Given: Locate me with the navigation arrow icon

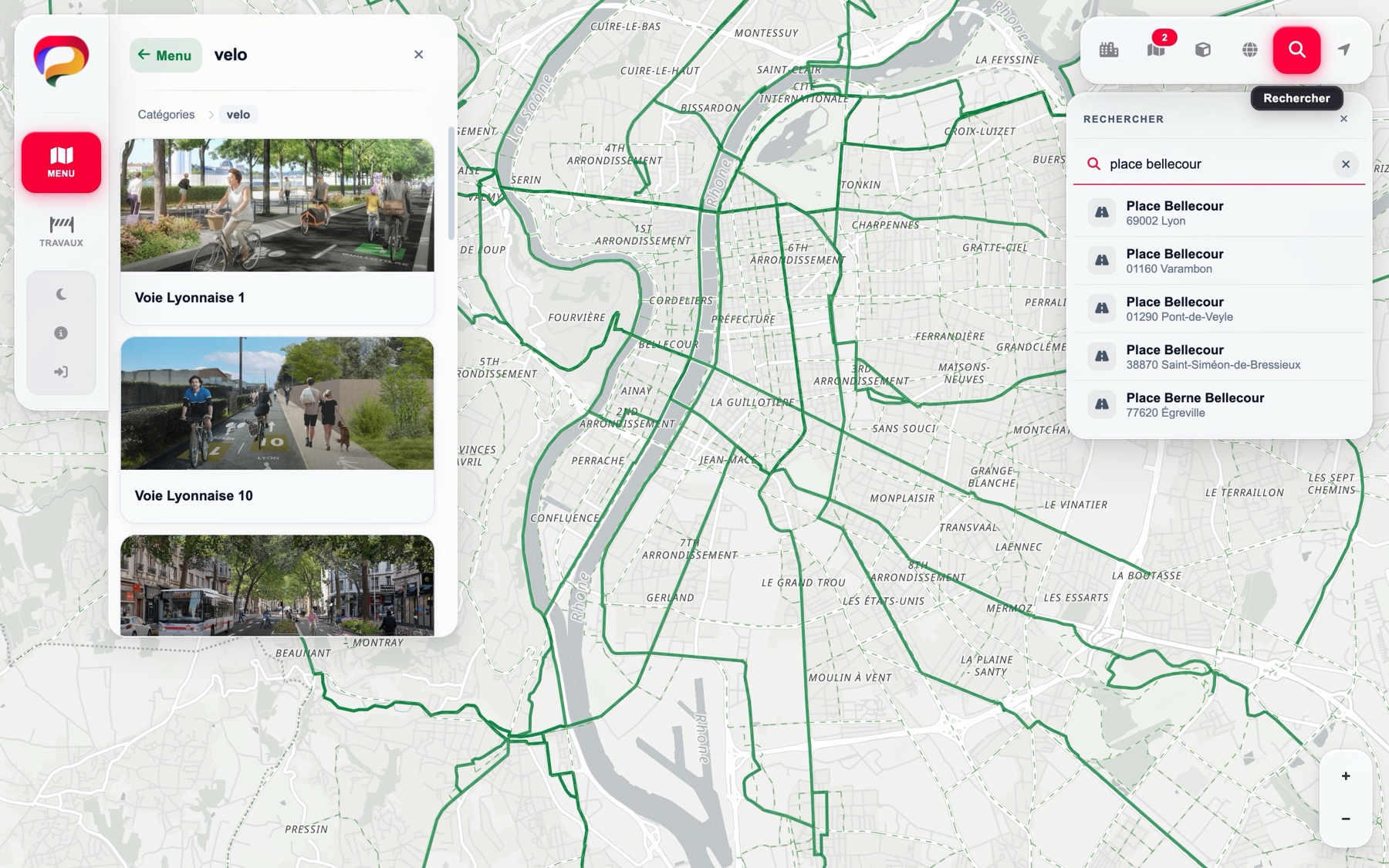Looking at the screenshot, I should (1344, 50).
